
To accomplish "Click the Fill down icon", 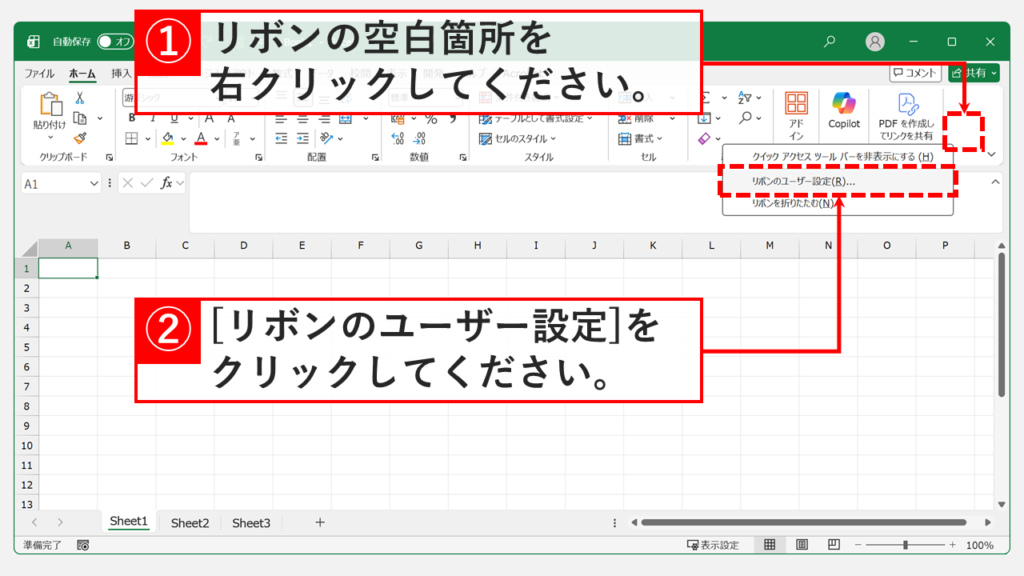I will (704, 118).
